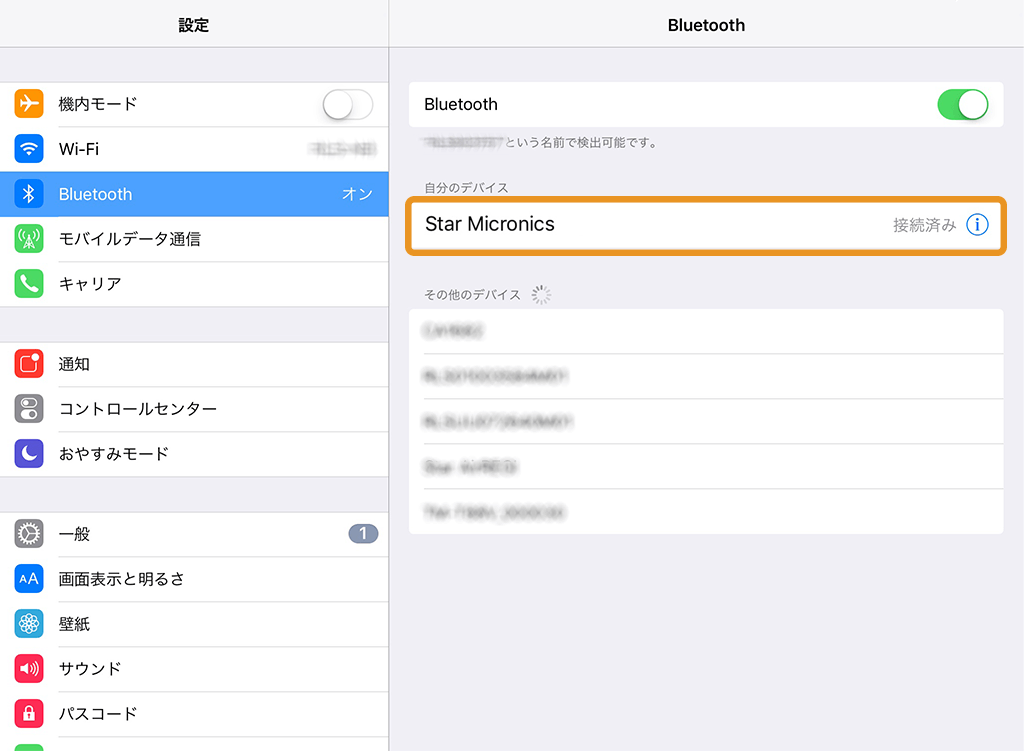Image resolution: width=1024 pixels, height=754 pixels.
Task: Toggle 機内モード switch on
Action: click(347, 104)
